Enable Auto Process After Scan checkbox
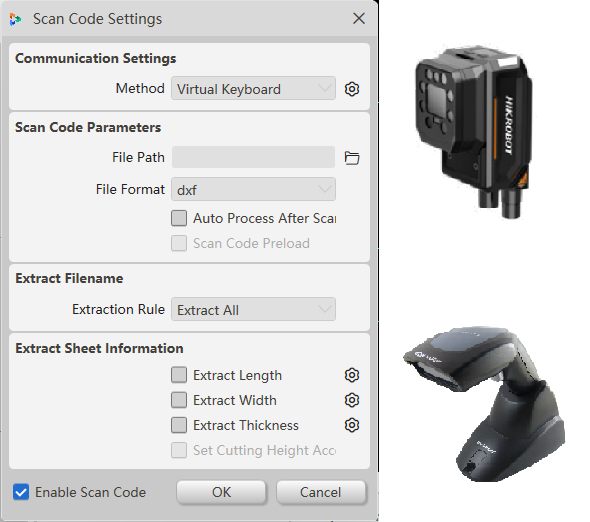 point(179,218)
